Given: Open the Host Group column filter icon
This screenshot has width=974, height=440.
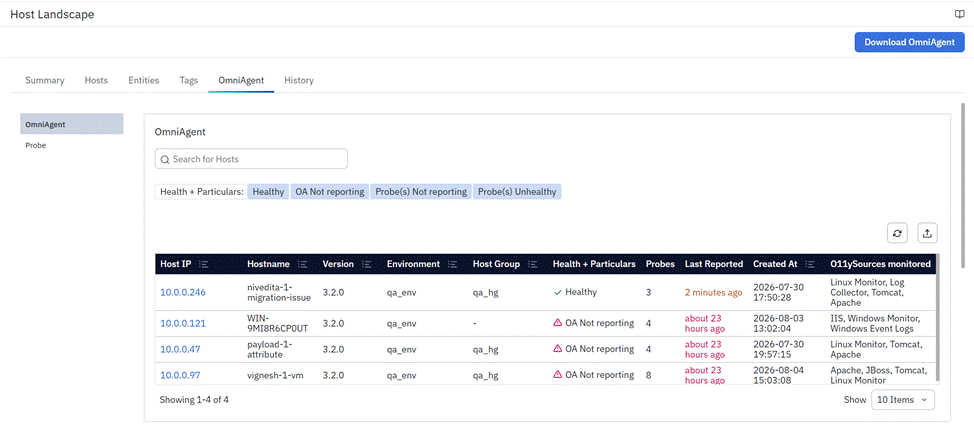Looking at the screenshot, I should tap(532, 264).
